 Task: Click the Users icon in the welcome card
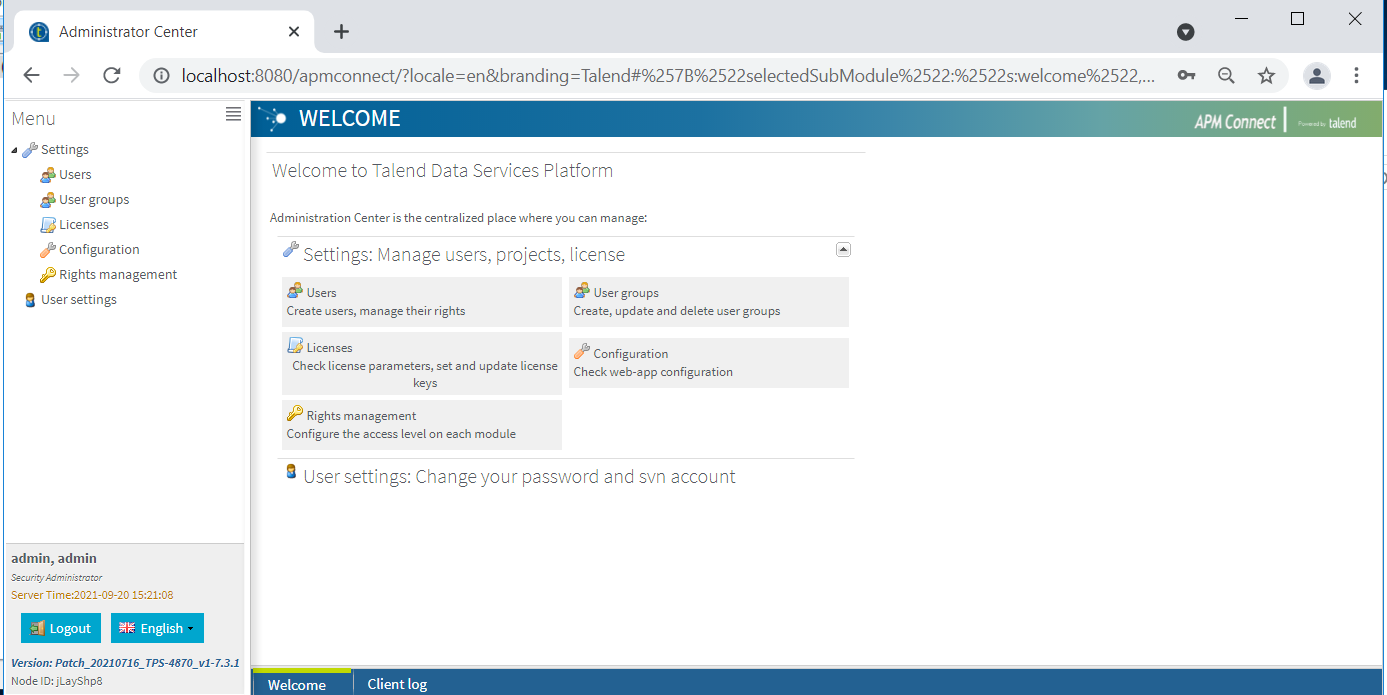pos(295,291)
